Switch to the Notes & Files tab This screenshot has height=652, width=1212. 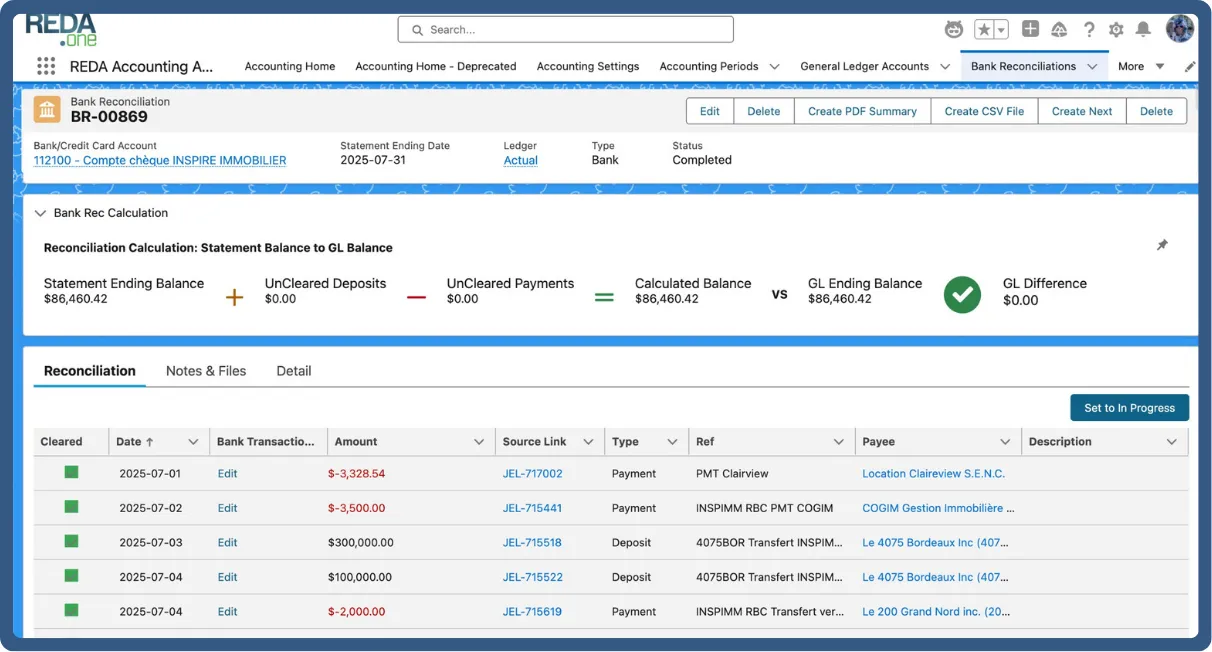coord(206,370)
